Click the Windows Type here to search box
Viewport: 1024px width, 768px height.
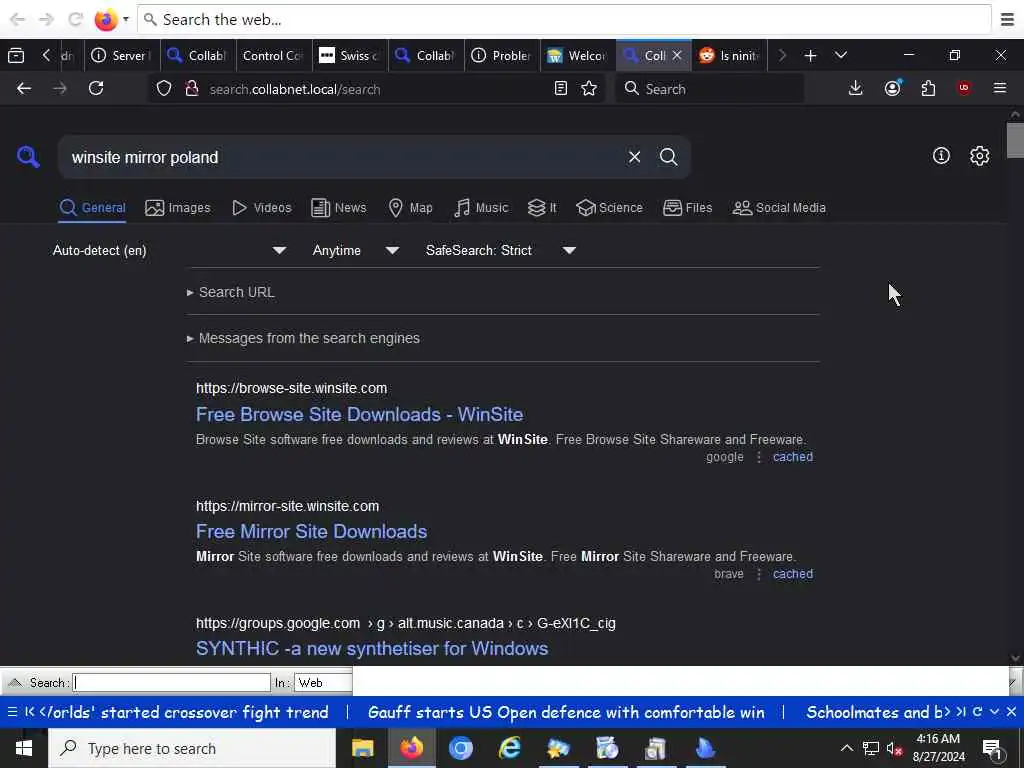coord(192,748)
